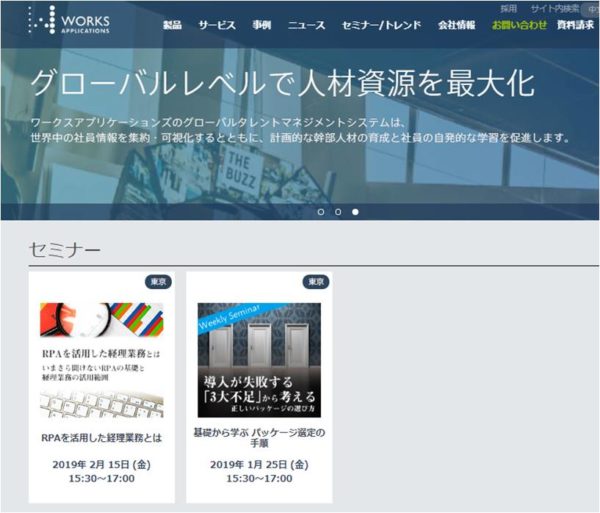Click 東京 tag on the RPA seminar card

[x=158, y=282]
